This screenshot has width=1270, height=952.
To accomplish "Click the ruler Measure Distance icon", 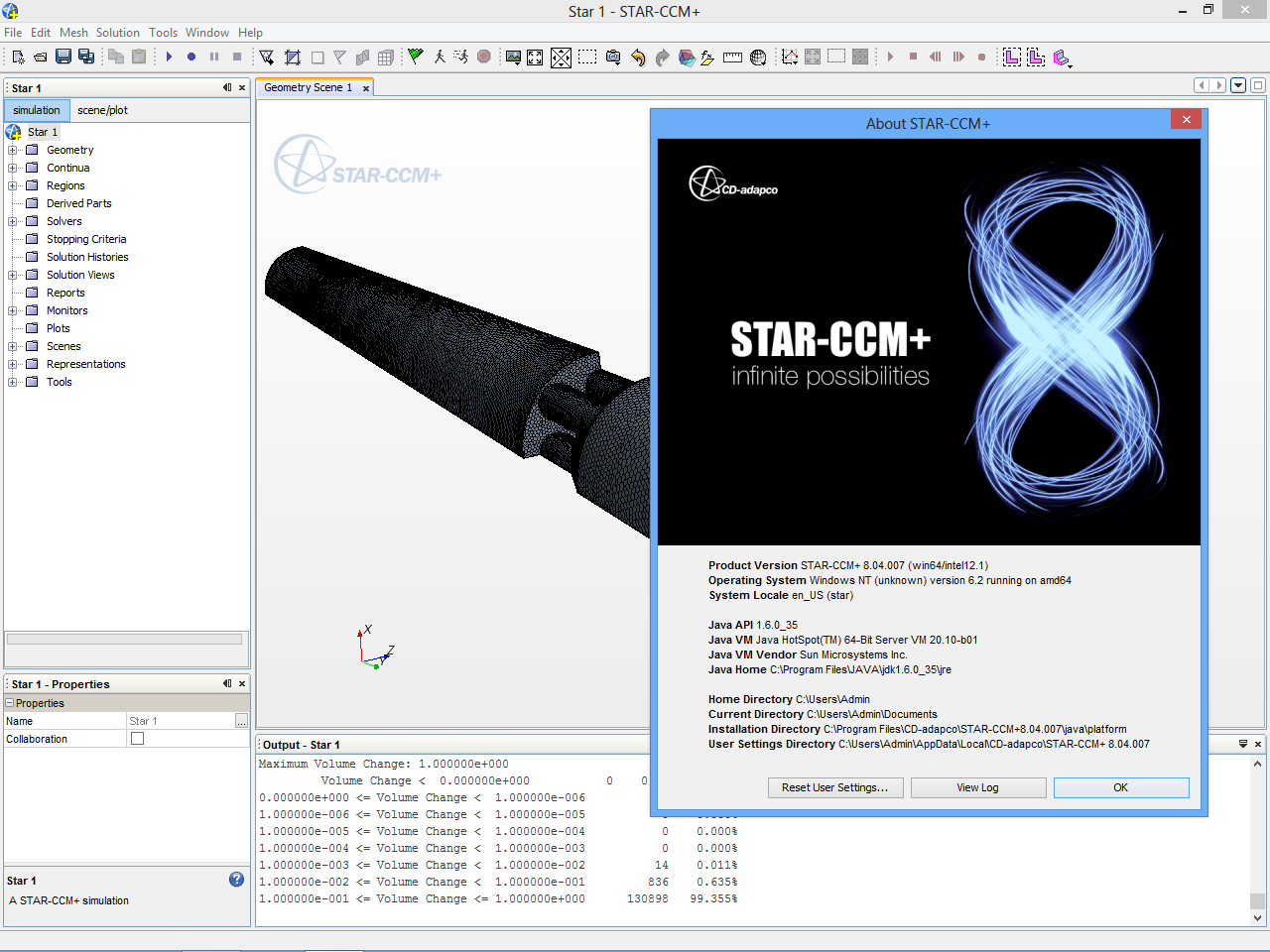I will (x=733, y=57).
